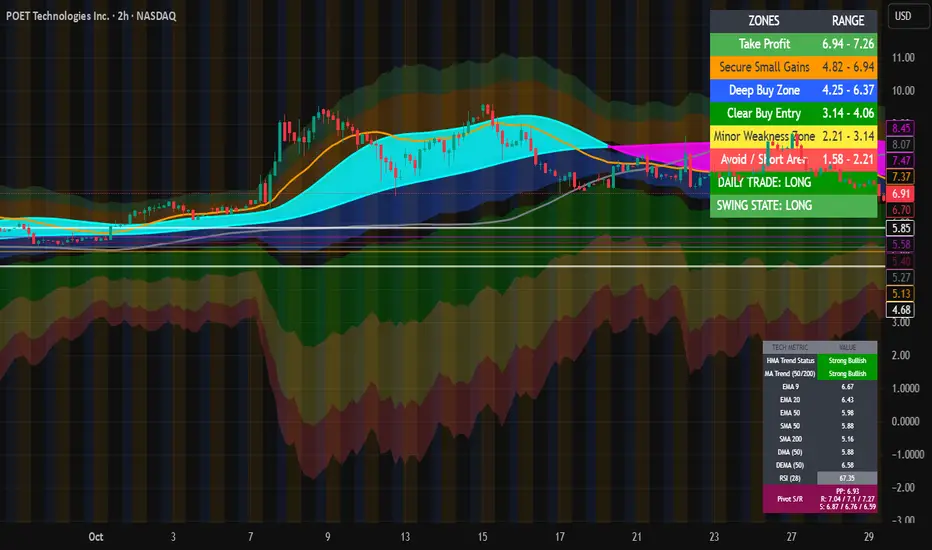Screen dimensions: 932x550
Task: Click the Pivot S/R label
Action: click(x=790, y=499)
